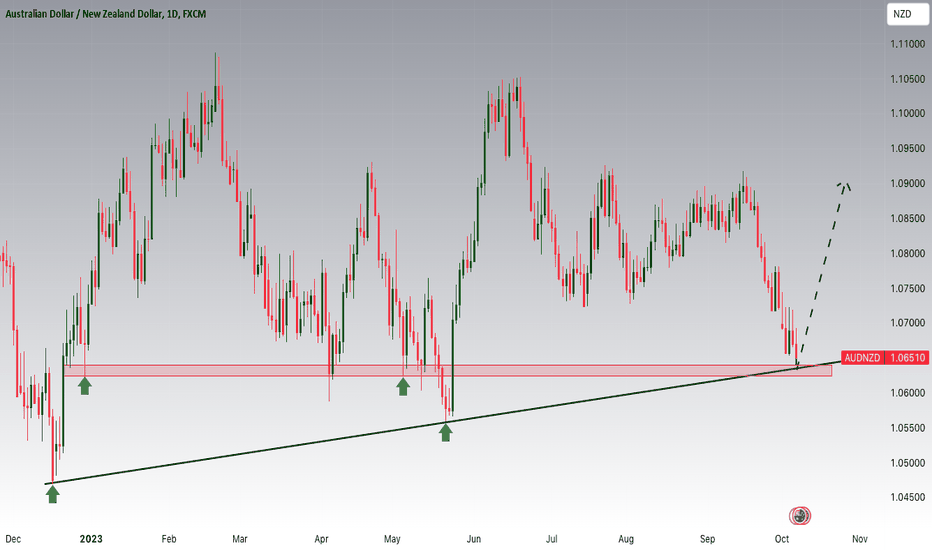Click the AUDNZD symbol tag on price axis

(862, 357)
